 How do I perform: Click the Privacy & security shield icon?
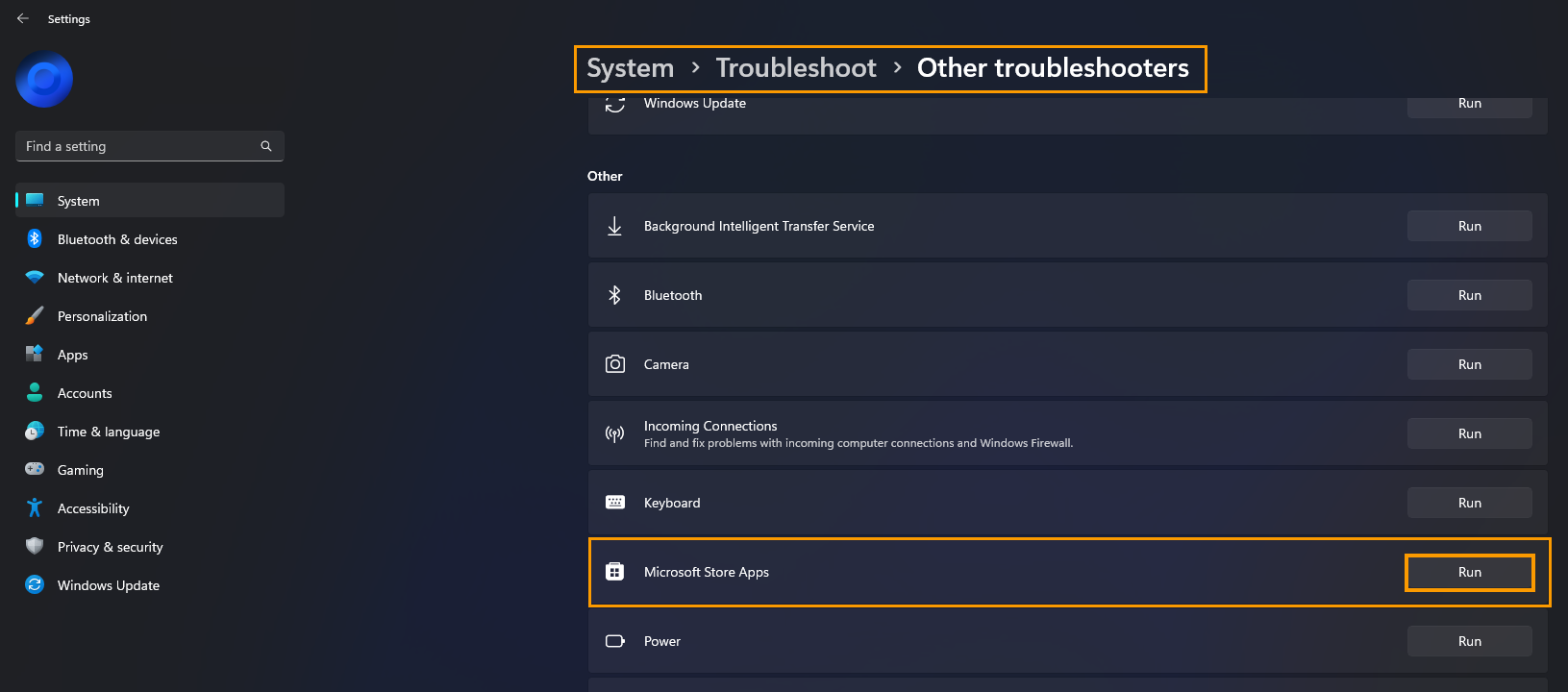(x=35, y=546)
